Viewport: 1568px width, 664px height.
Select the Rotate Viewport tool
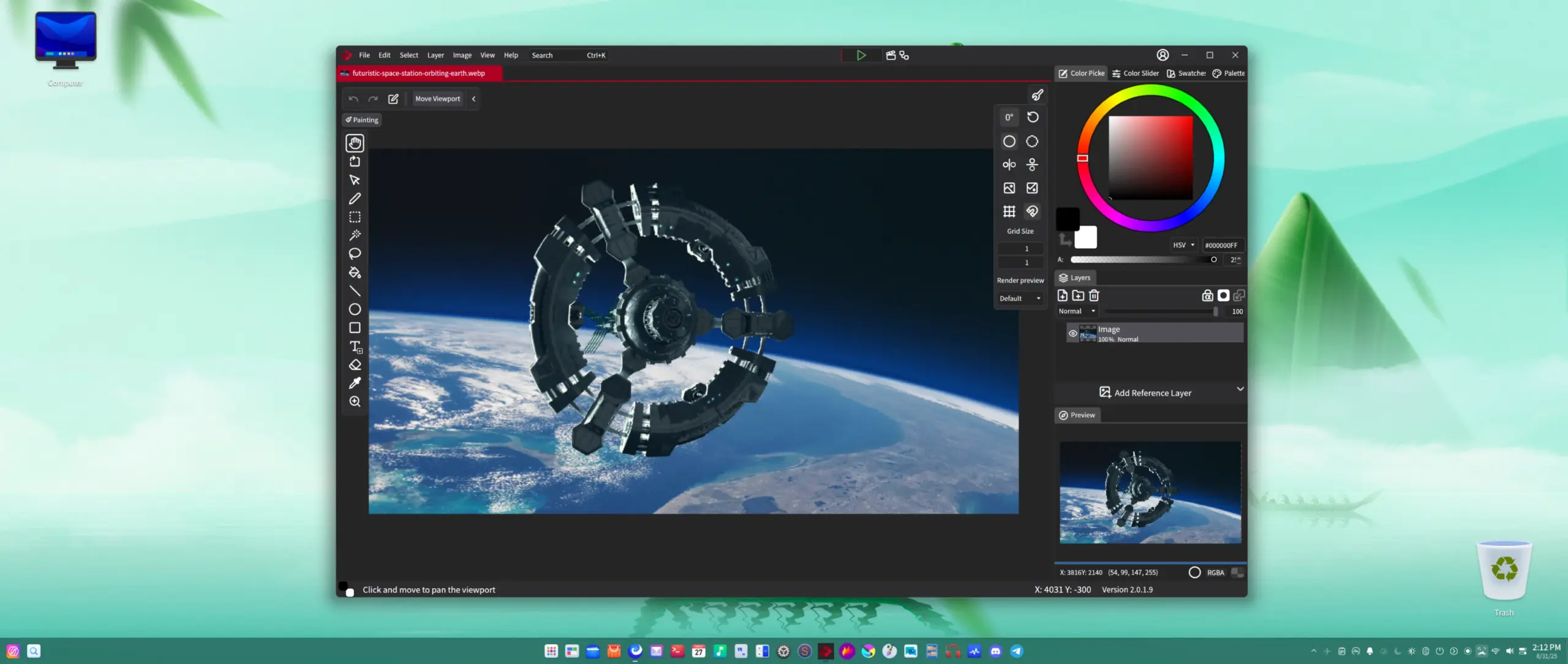coord(355,162)
